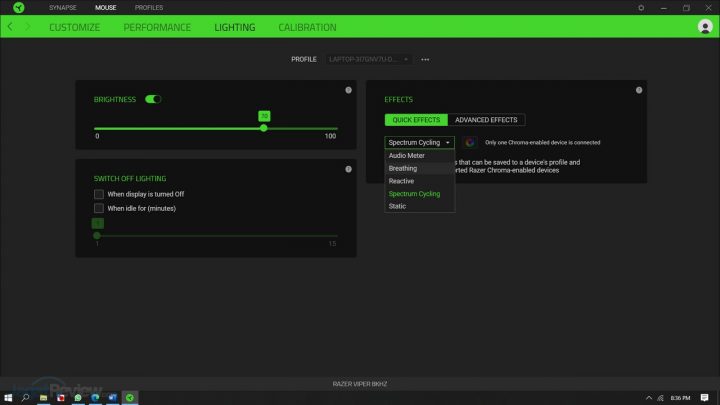The width and height of the screenshot is (720, 405).
Task: Click Switch Off Lighting help icon
Action: click(x=347, y=169)
